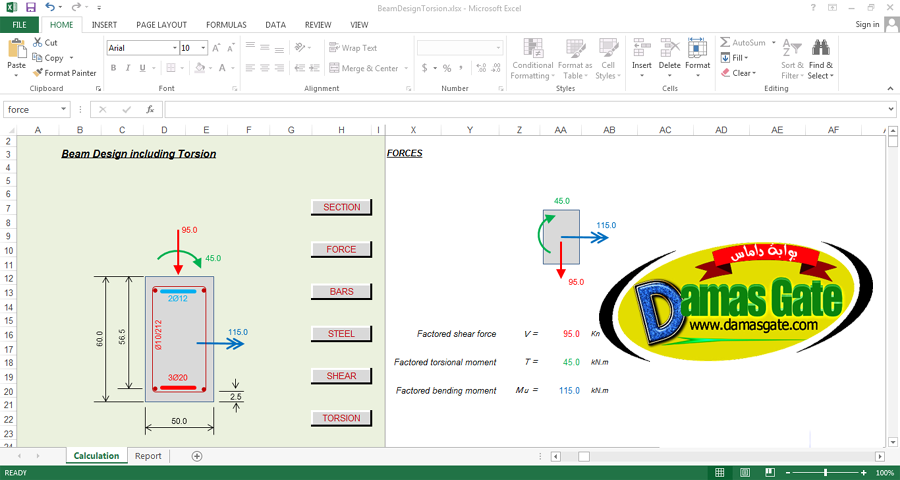
Task: Switch to the FORMULAS tab
Action: [x=226, y=25]
